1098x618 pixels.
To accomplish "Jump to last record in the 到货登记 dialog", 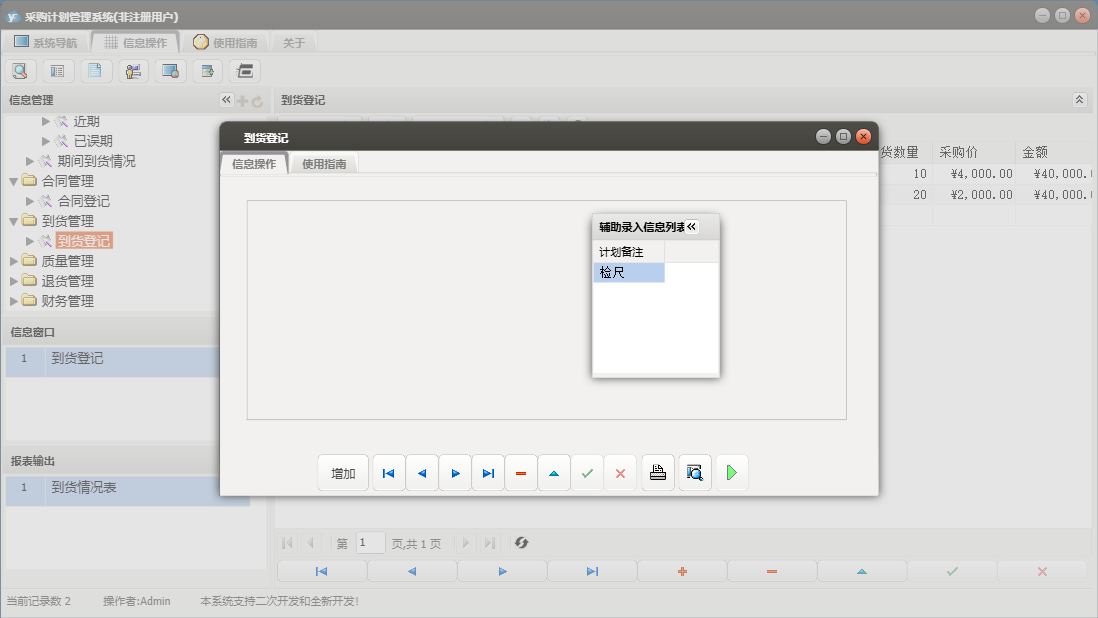I will tap(488, 473).
